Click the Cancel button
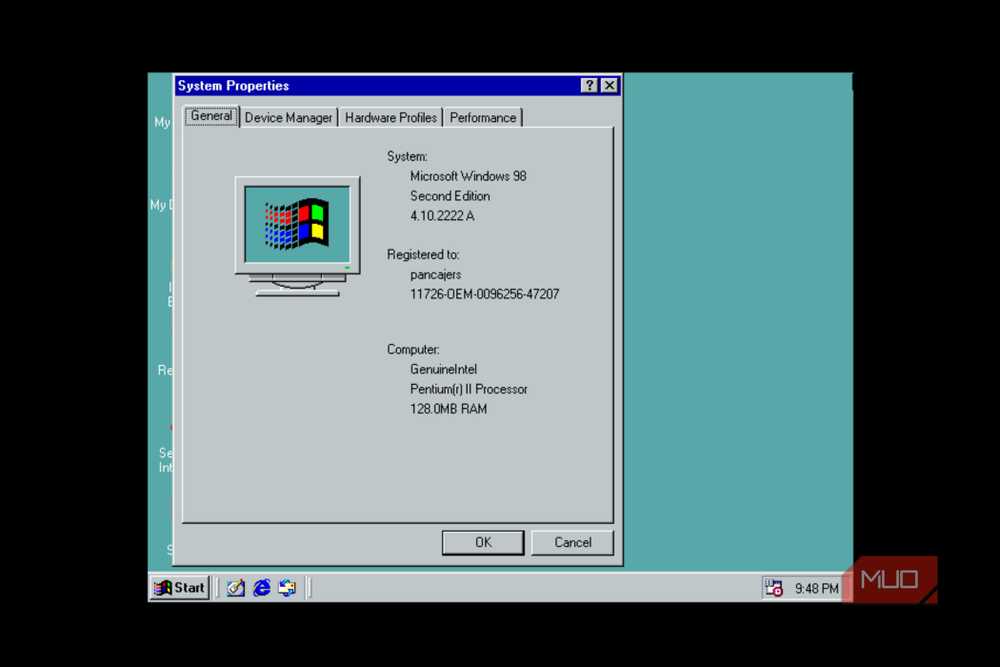Viewport: 1000px width, 667px height. [x=572, y=542]
